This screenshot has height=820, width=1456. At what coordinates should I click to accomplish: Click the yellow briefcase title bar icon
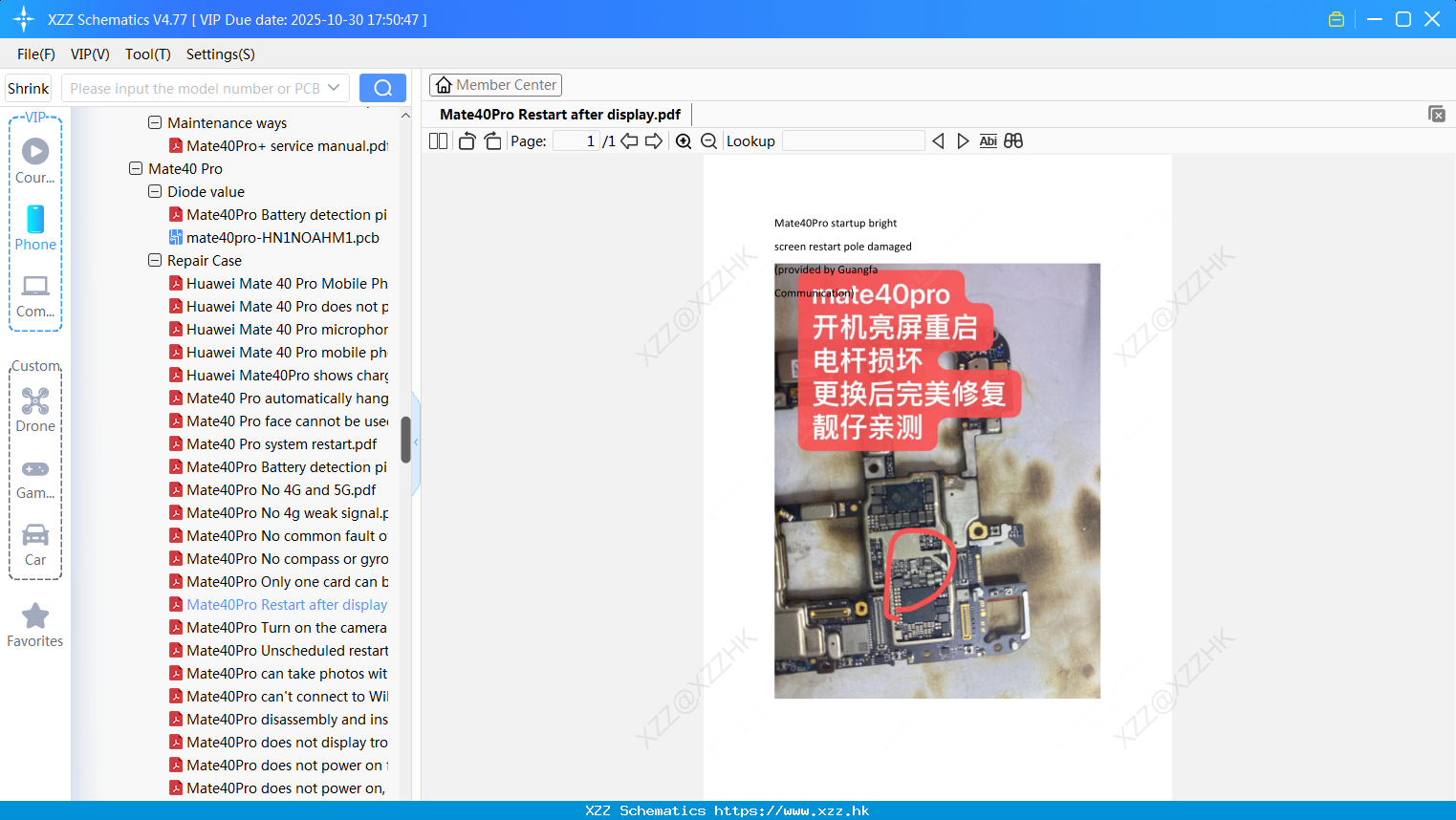(x=1336, y=19)
